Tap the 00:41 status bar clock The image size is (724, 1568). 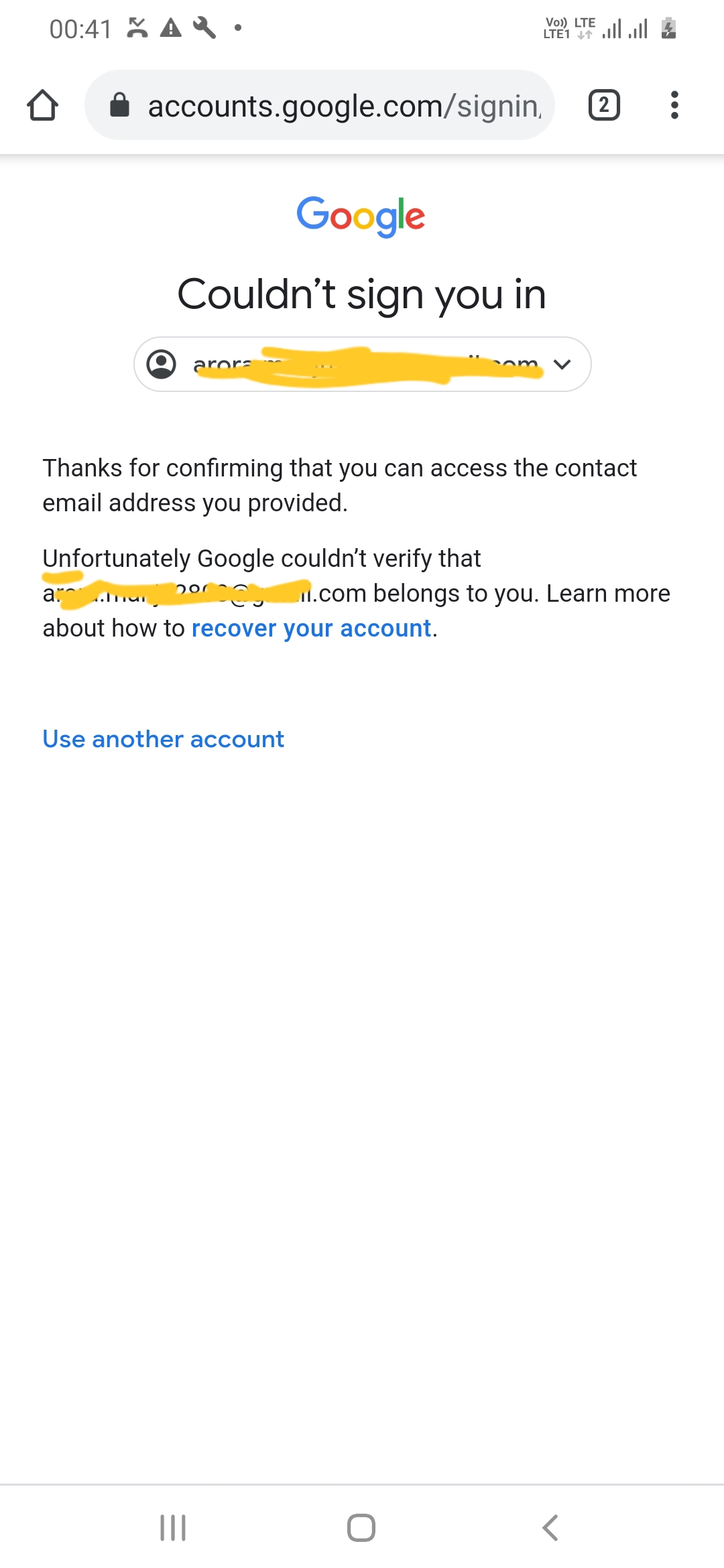point(80,29)
